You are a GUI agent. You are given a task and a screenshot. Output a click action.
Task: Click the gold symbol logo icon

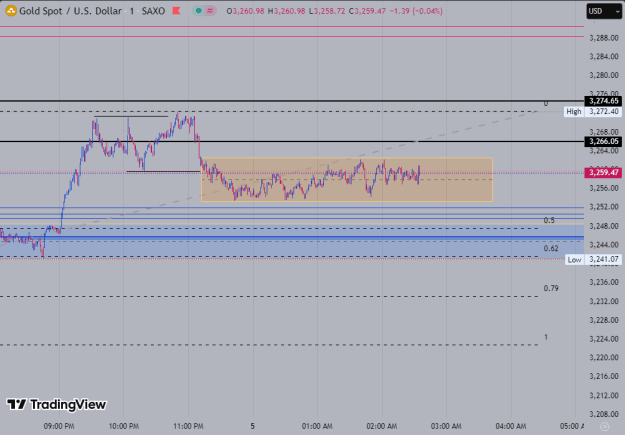coord(11,11)
